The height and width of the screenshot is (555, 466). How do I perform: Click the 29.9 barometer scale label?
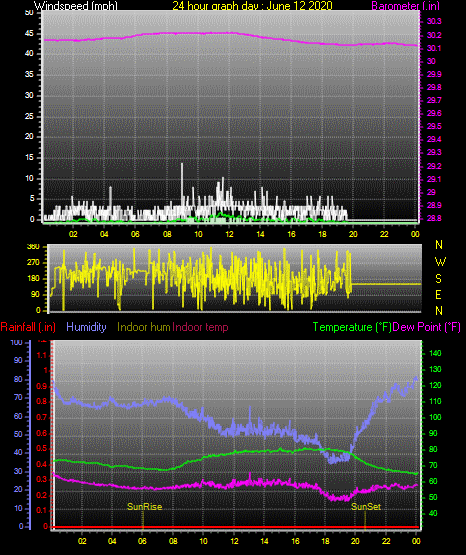(434, 74)
